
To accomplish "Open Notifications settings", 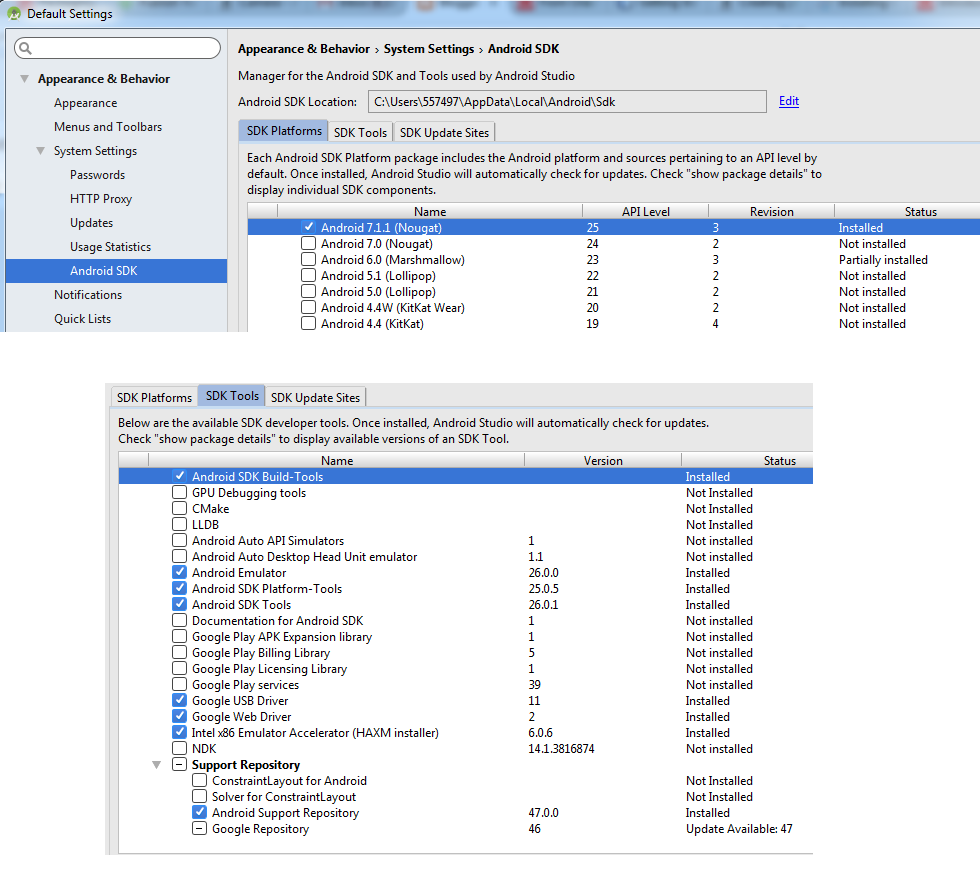I will [x=88, y=294].
